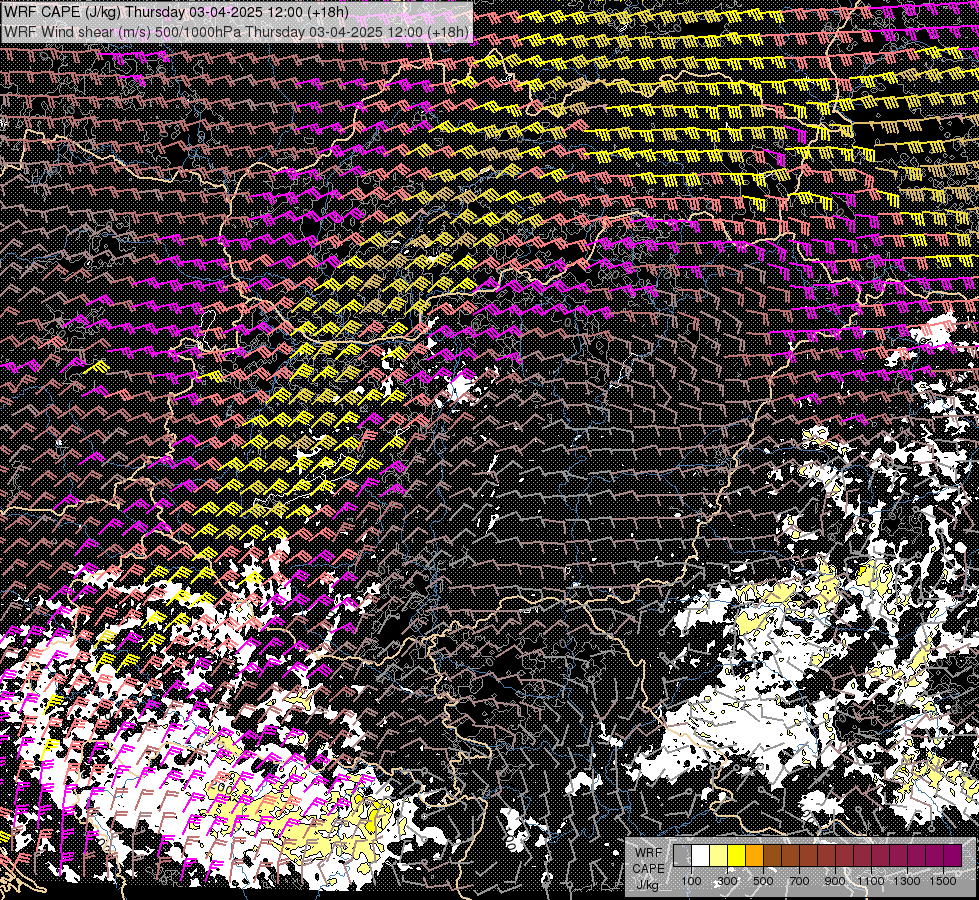Viewport: 979px width, 900px height.
Task: Select the pale yellow swatch in the CAPE legend
Action: coord(719,855)
